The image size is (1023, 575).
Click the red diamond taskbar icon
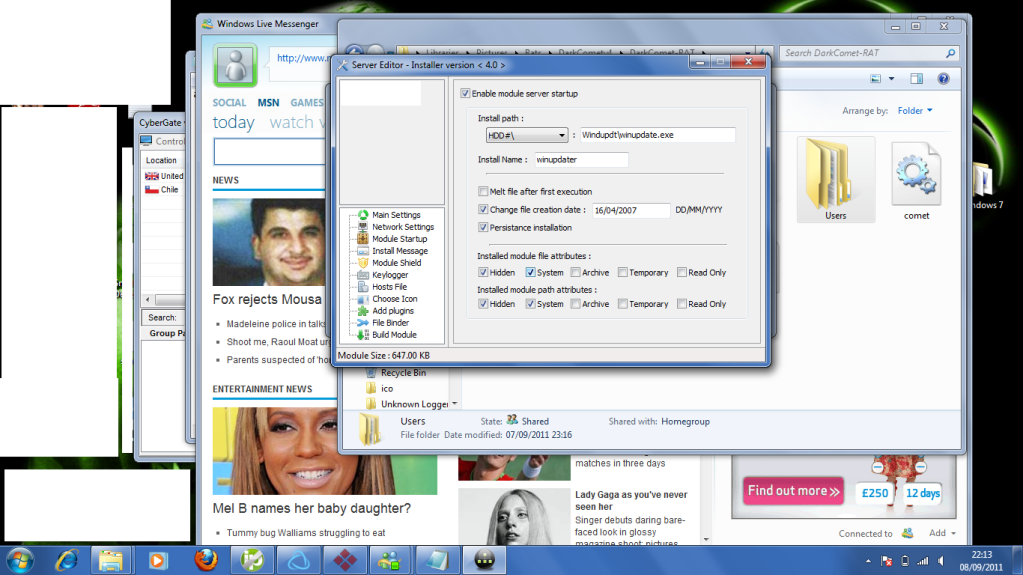pyautogui.click(x=344, y=561)
